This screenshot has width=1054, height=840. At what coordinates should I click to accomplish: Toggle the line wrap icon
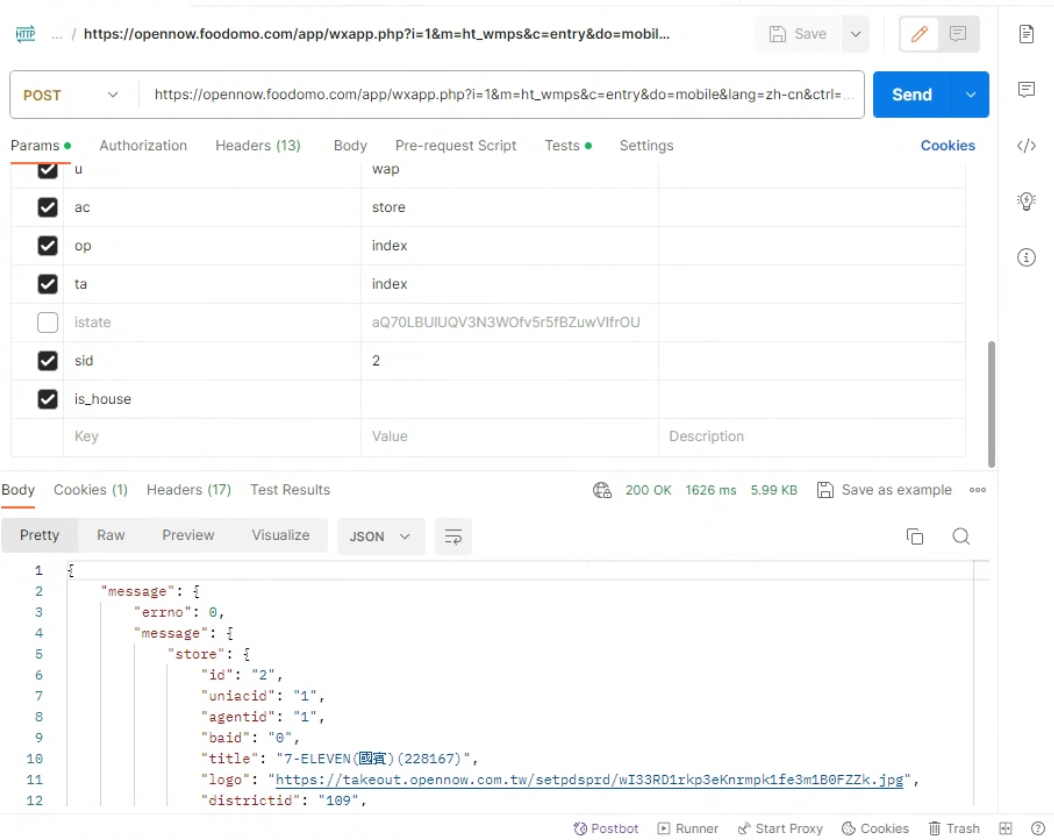coord(453,537)
